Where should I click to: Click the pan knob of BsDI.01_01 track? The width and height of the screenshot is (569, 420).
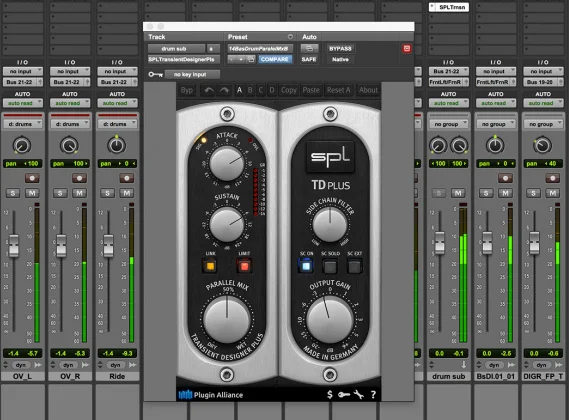coord(495,145)
